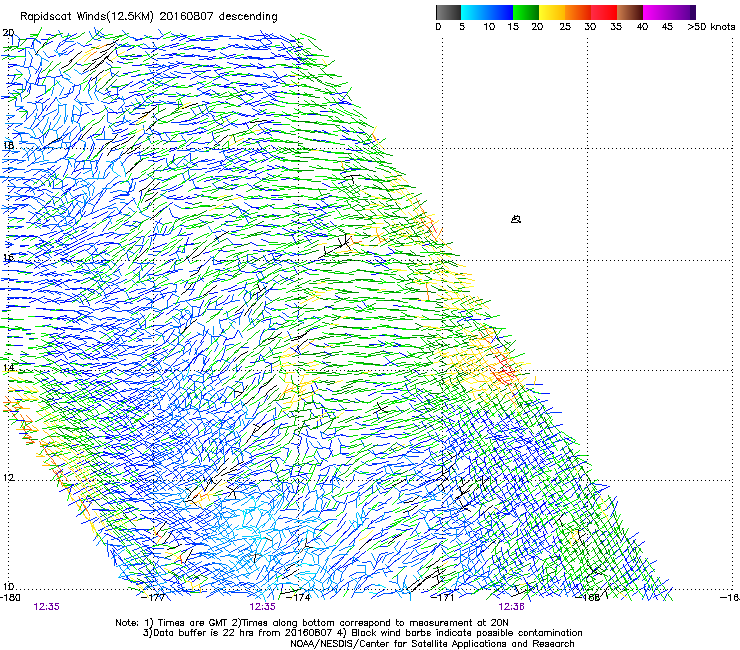The image size is (740, 650).
Task: Click the longitude label '-174'
Action: (298, 598)
